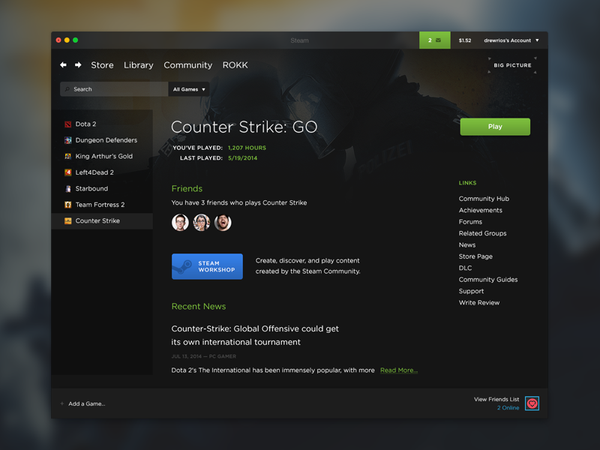600x450 pixels.
Task: Open the Related Groups link
Action: [483, 233]
